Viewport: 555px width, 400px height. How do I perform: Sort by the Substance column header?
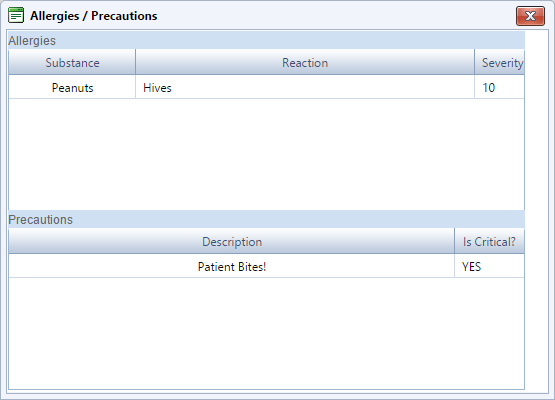tap(72, 62)
